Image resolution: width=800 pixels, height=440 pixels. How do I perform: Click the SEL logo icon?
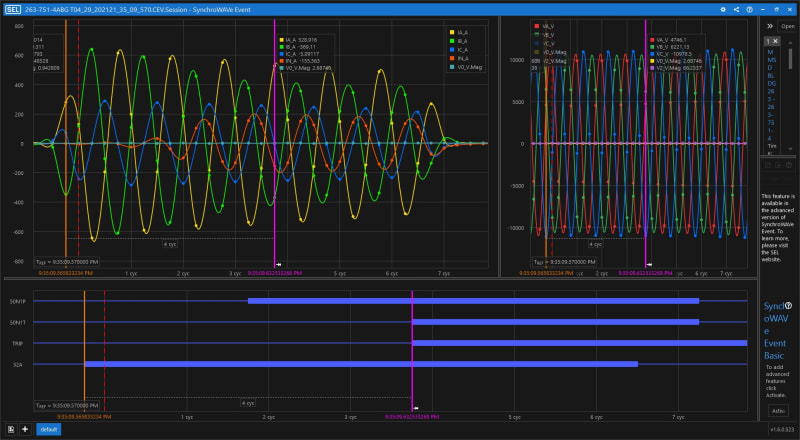click(13, 10)
